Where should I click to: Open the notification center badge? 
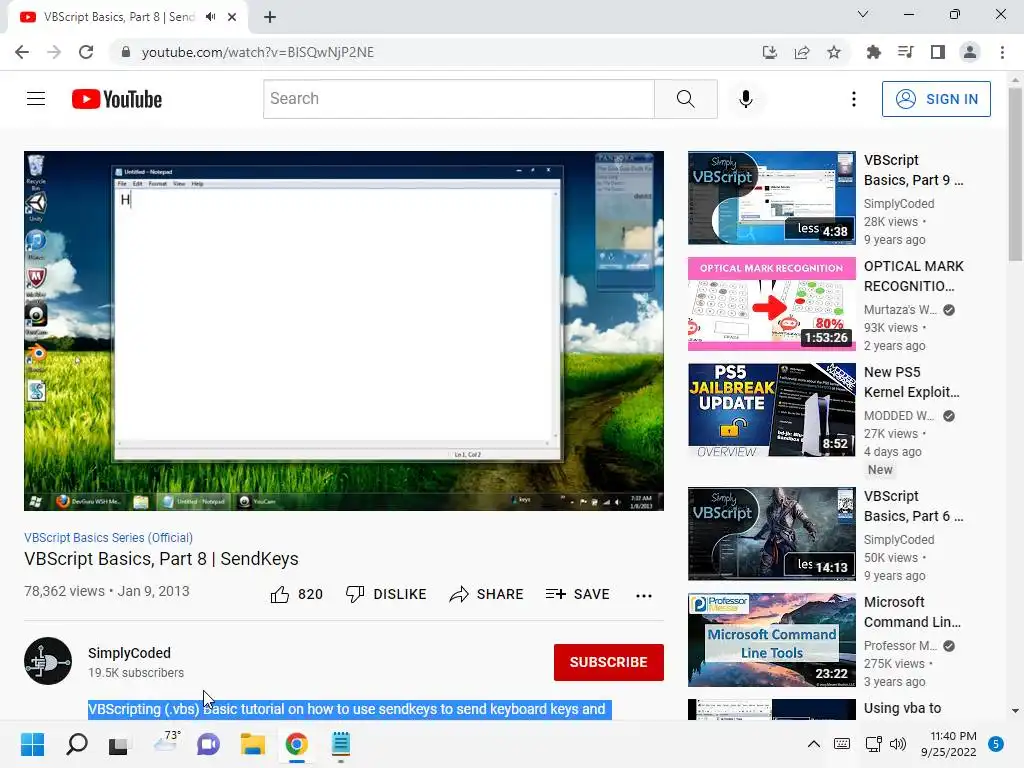pos(996,744)
